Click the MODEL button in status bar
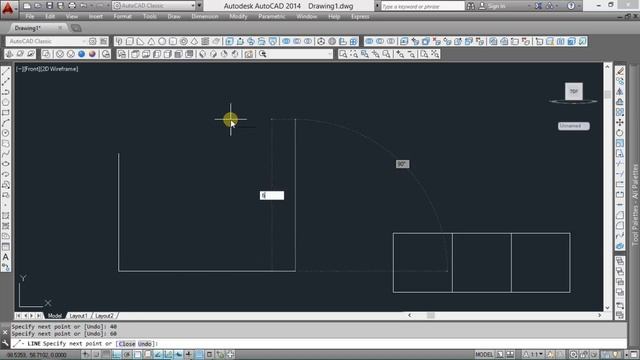The image size is (640, 360). point(484,354)
